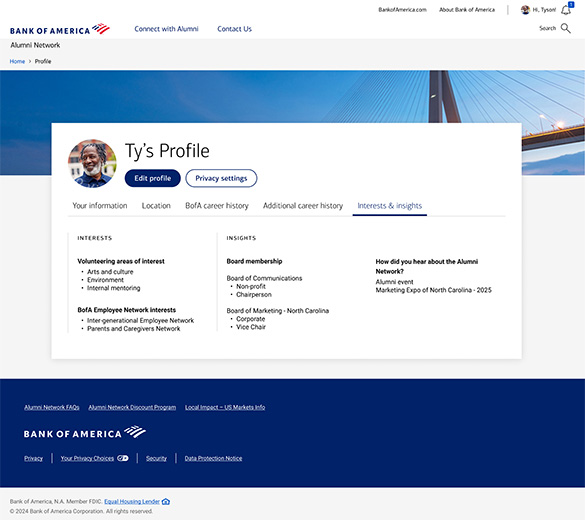
Task: Open Privacy settings
Action: (221, 178)
